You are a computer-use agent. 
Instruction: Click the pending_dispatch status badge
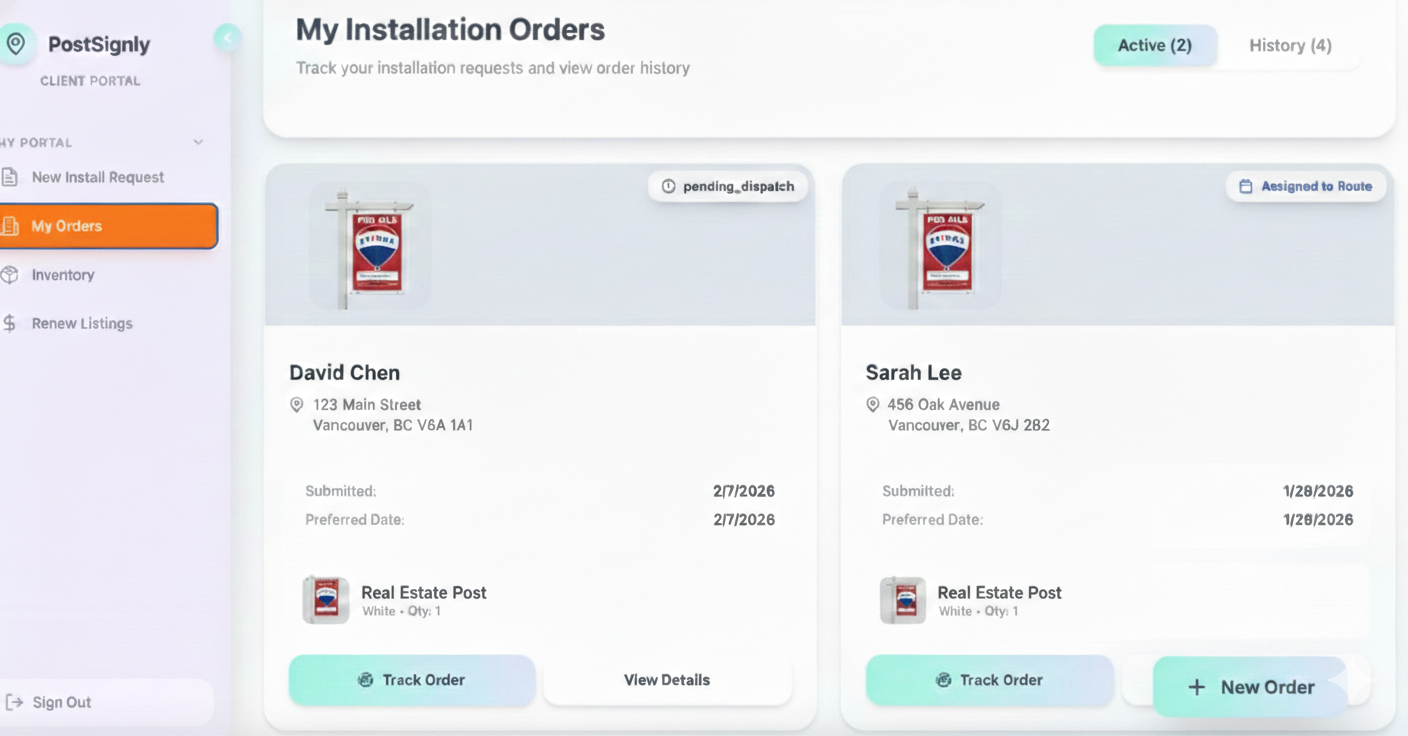(728, 186)
